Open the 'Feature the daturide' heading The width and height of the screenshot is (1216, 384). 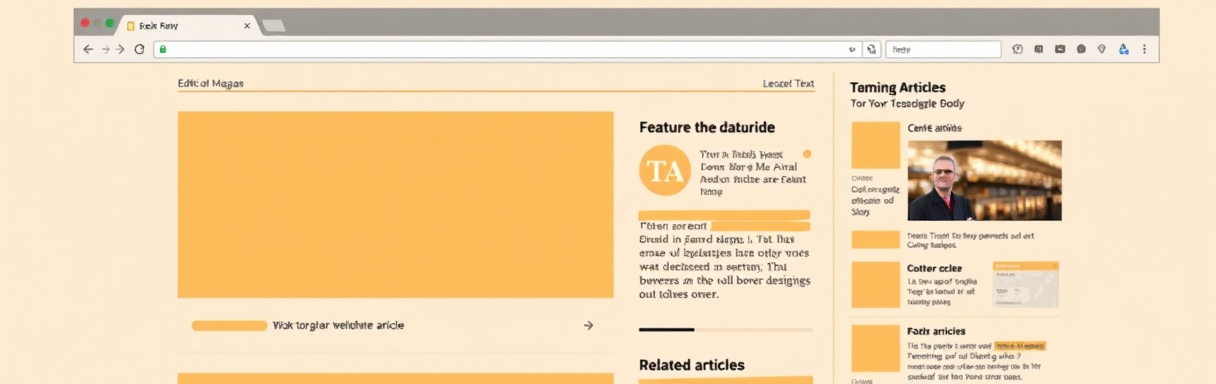tap(707, 128)
